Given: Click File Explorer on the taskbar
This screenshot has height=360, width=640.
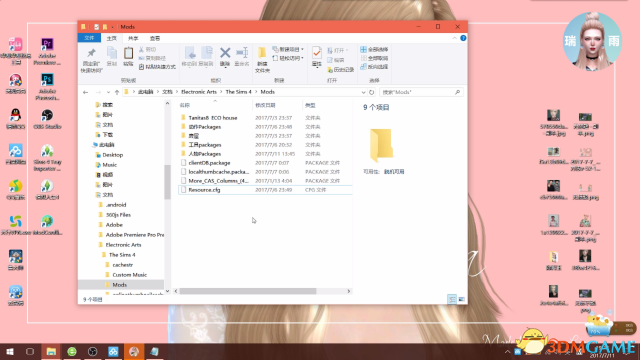Looking at the screenshot, I should 51,351.
